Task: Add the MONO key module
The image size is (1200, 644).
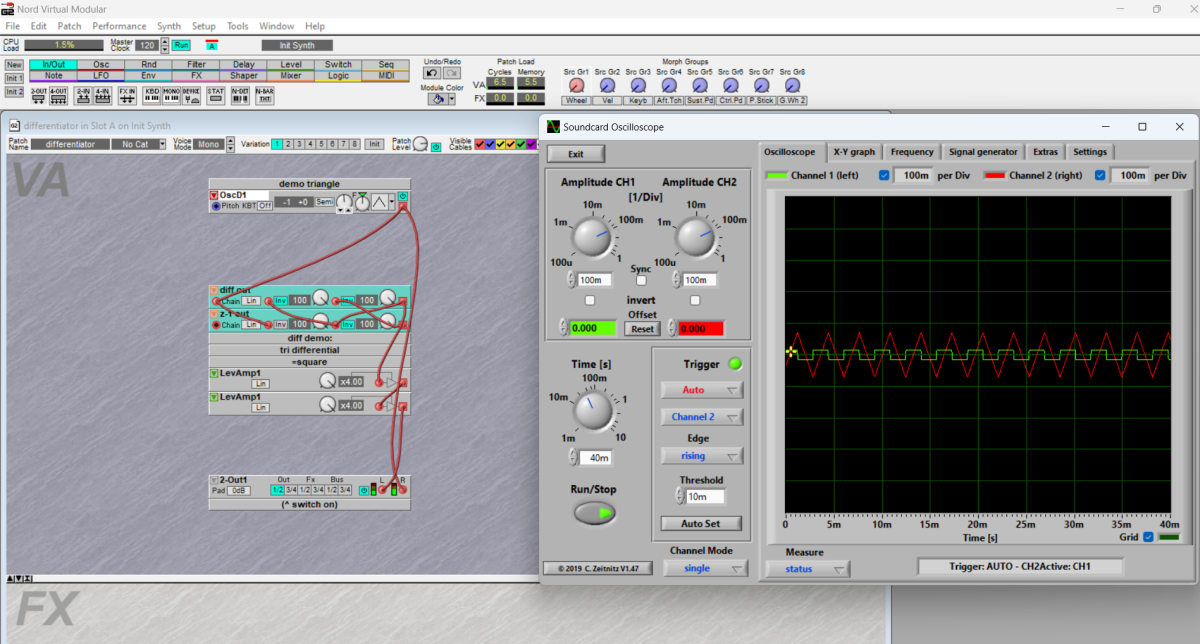Action: pos(171,95)
